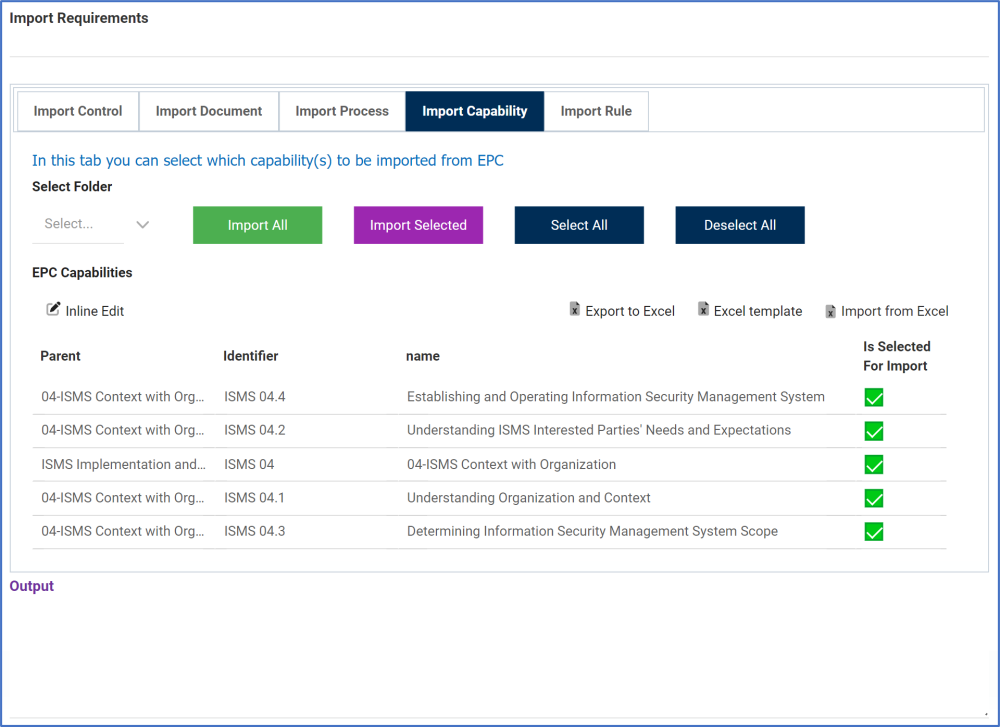Open the Import Rule tab
1000x727 pixels.
coord(596,111)
